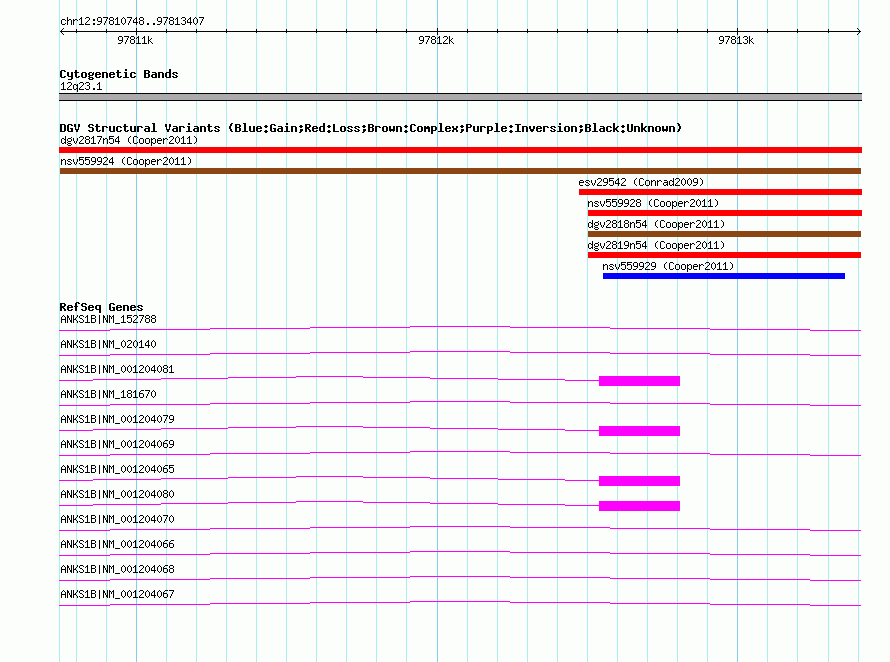Viewport: 890px width, 662px height.
Task: Click the 12q23.1 band label
Action: click(81, 86)
